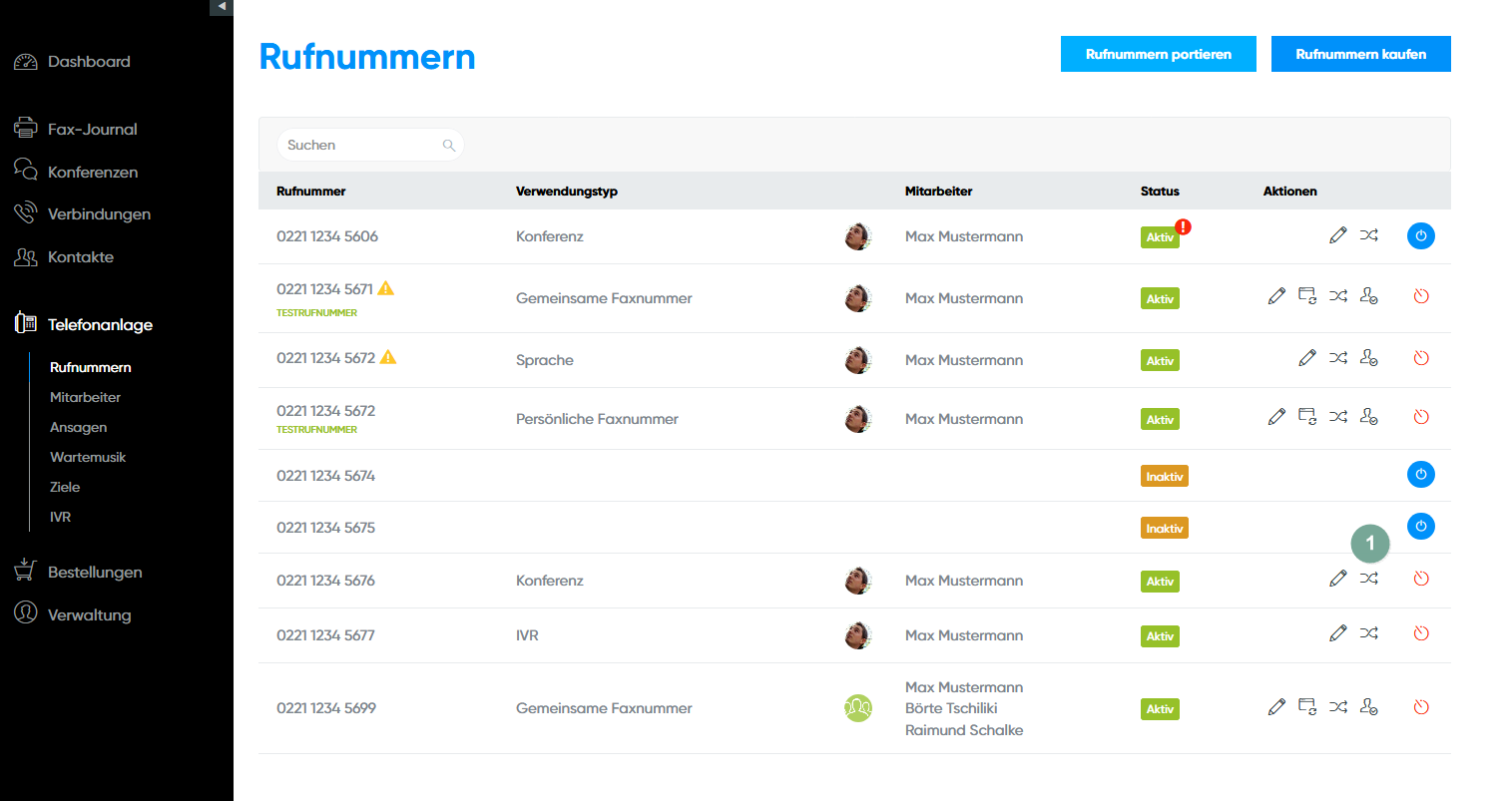Edit the number 0221 1234 5606 with the pencil
The image size is (1512, 801).
click(1337, 235)
